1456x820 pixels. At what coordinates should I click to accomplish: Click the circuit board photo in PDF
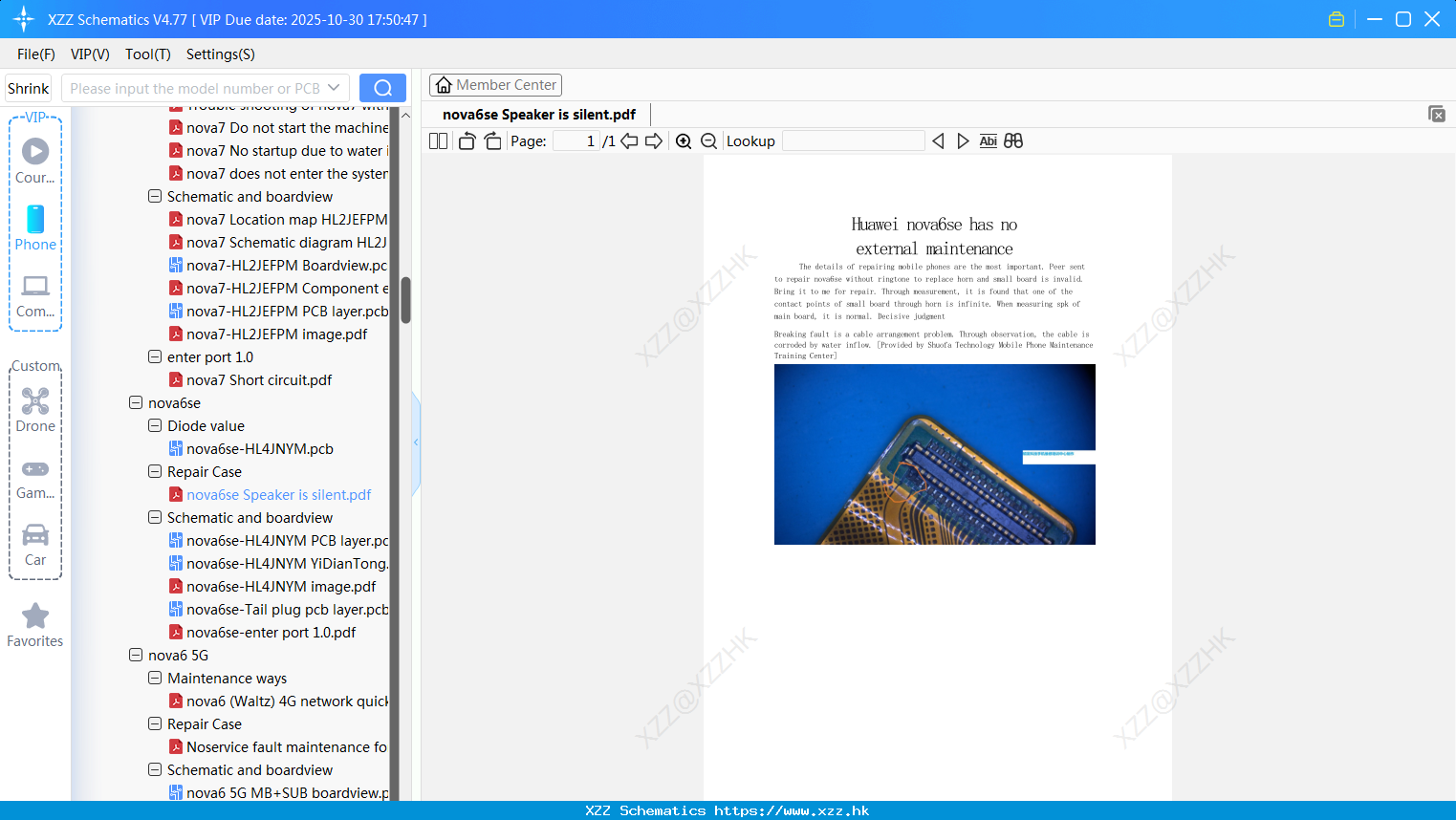(935, 455)
